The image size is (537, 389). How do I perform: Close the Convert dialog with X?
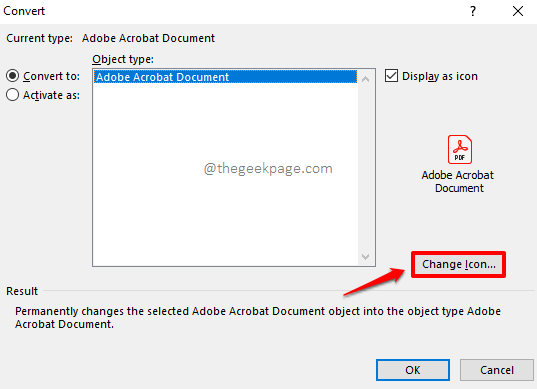(518, 11)
